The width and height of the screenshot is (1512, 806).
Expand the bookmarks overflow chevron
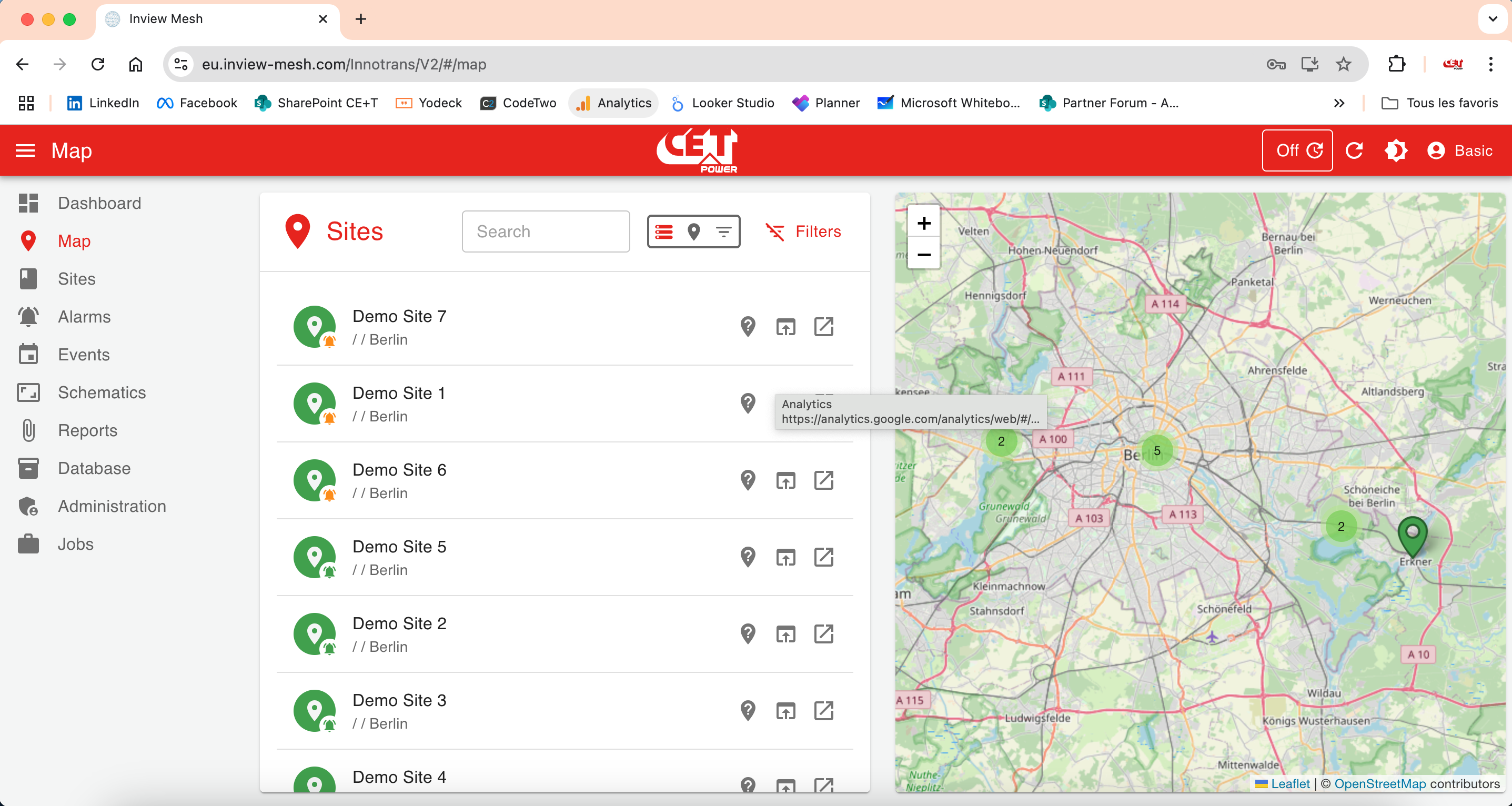[1339, 103]
